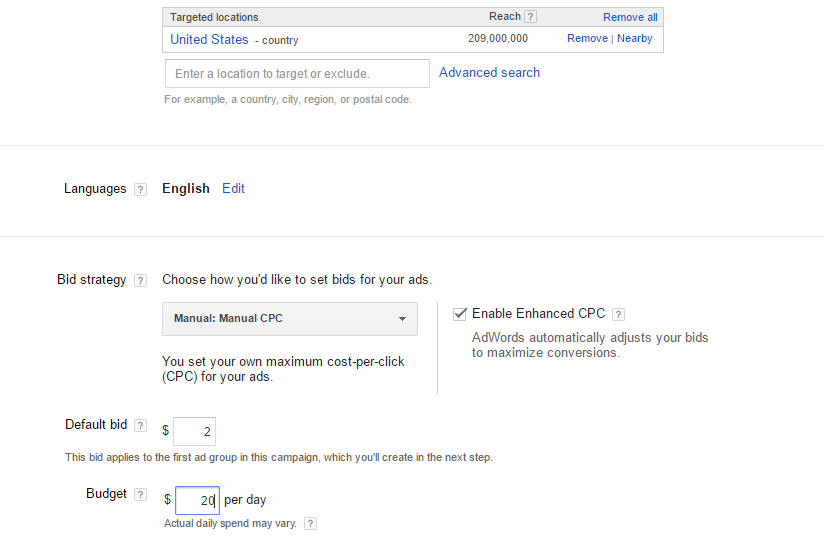This screenshot has height=537, width=824.
Task: Click the dropdown arrow on bid strategy selector
Action: pyautogui.click(x=402, y=319)
